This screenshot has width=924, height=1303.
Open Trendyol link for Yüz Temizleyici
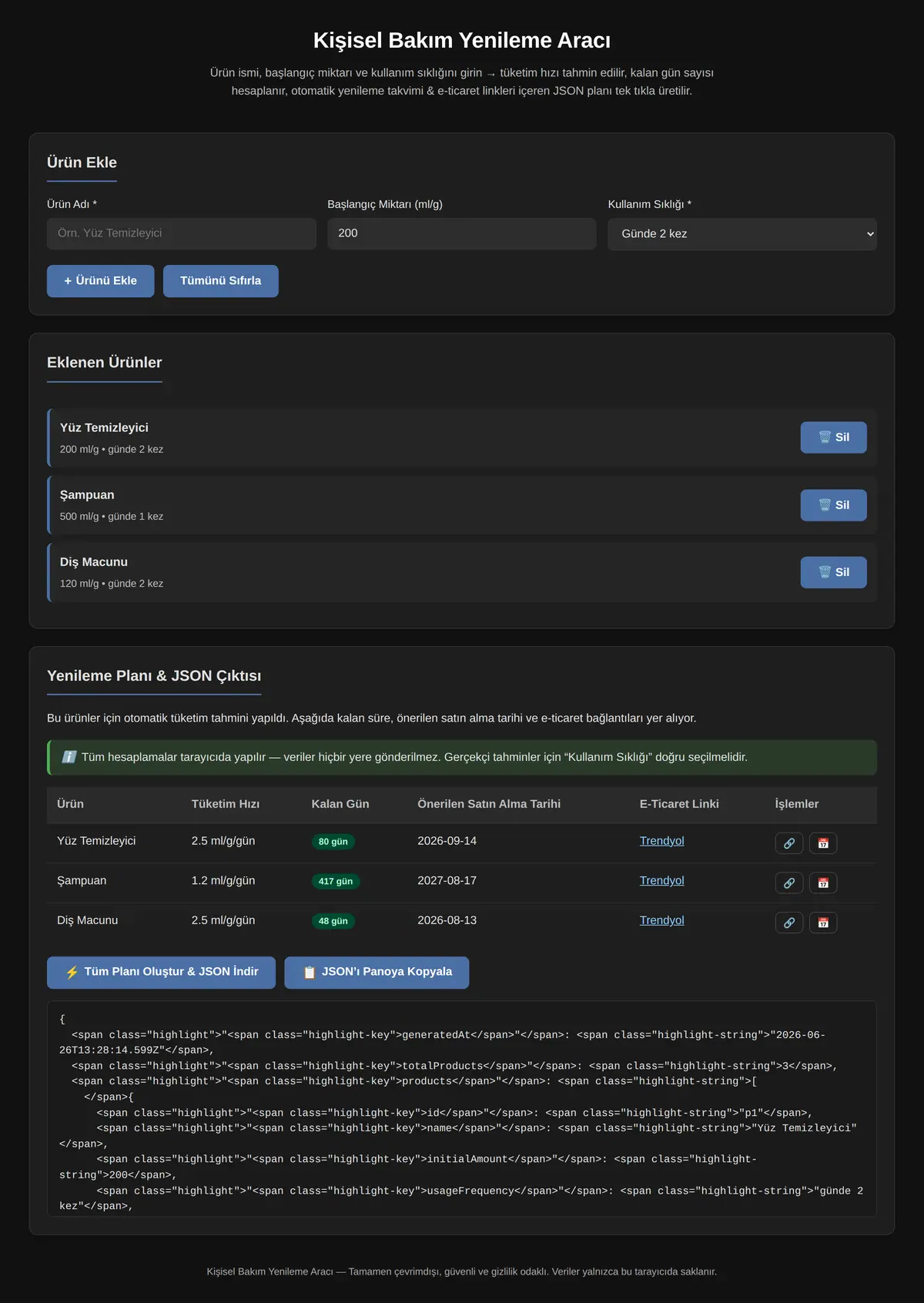[661, 841]
